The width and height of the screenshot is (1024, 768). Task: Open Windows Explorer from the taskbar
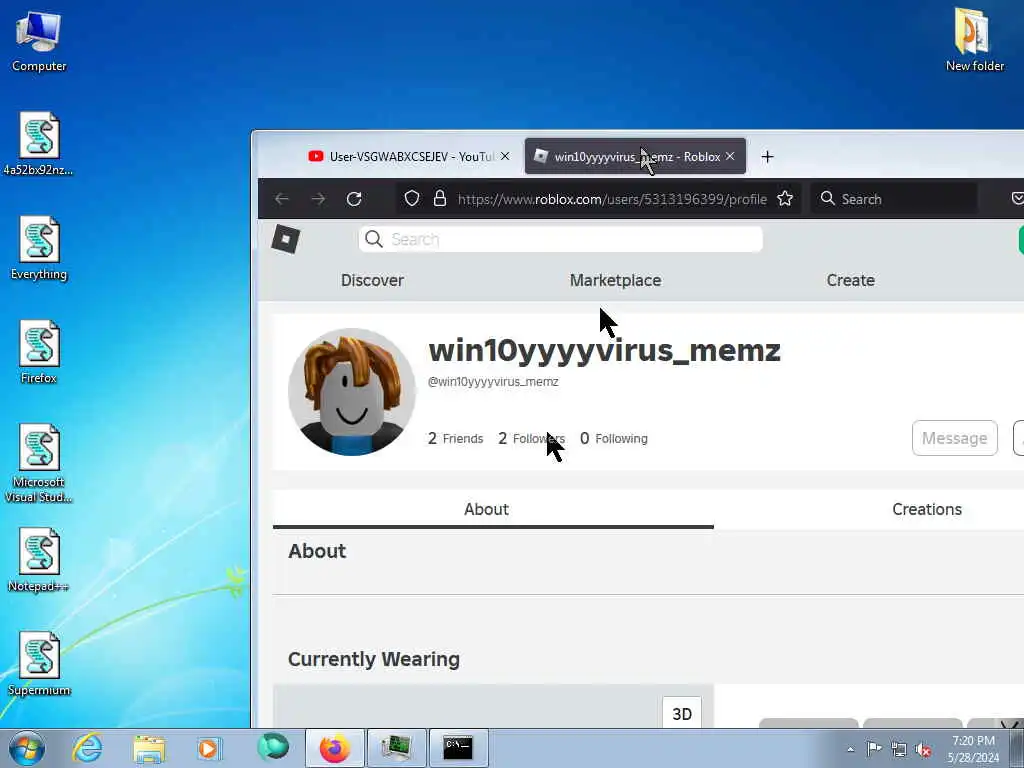tap(149, 748)
